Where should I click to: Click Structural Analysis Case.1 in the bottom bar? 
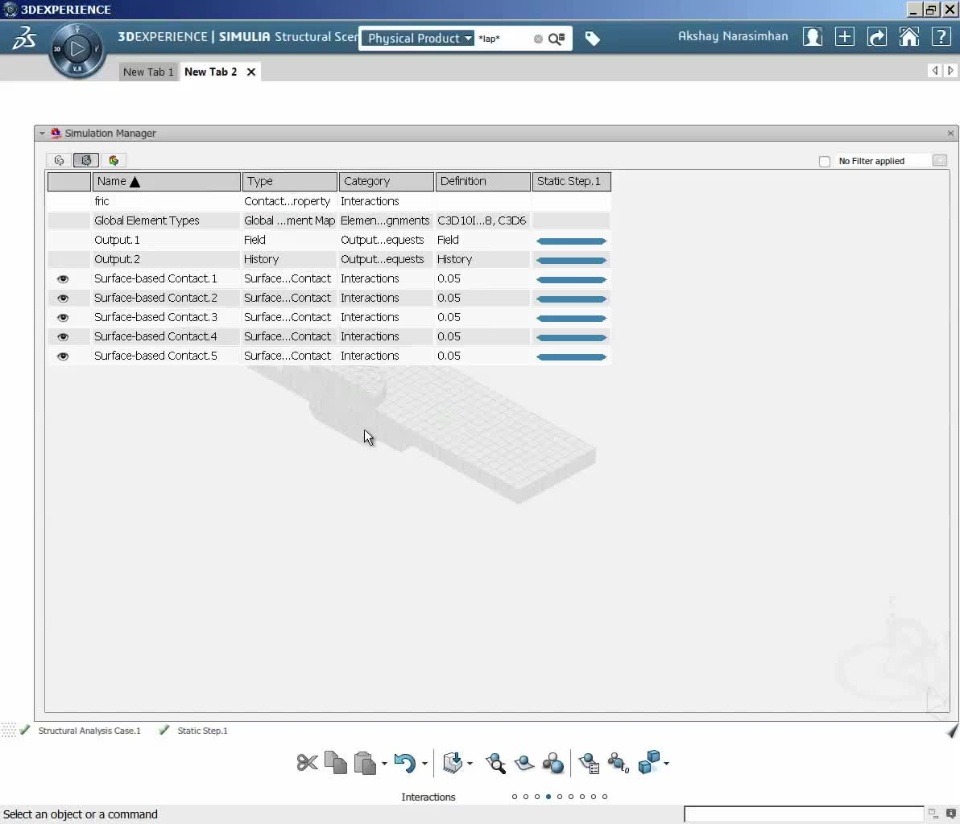pos(89,730)
